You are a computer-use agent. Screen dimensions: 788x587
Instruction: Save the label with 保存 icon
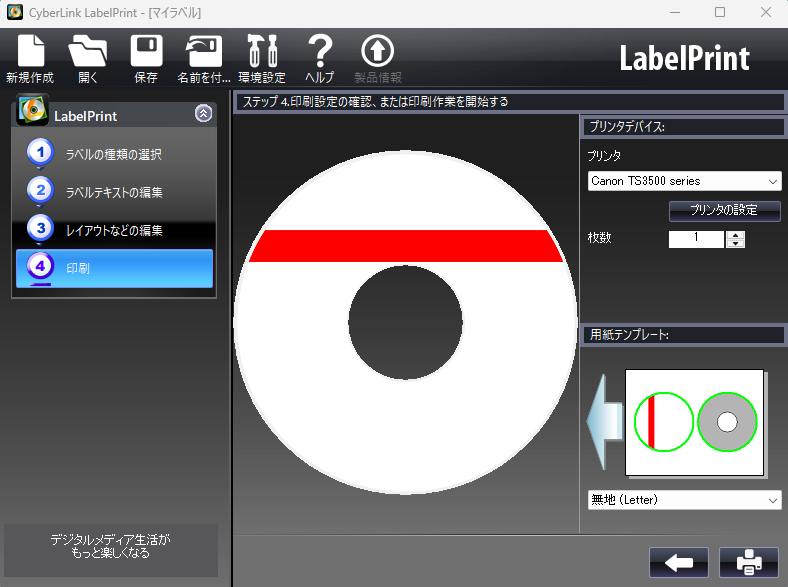click(x=146, y=58)
